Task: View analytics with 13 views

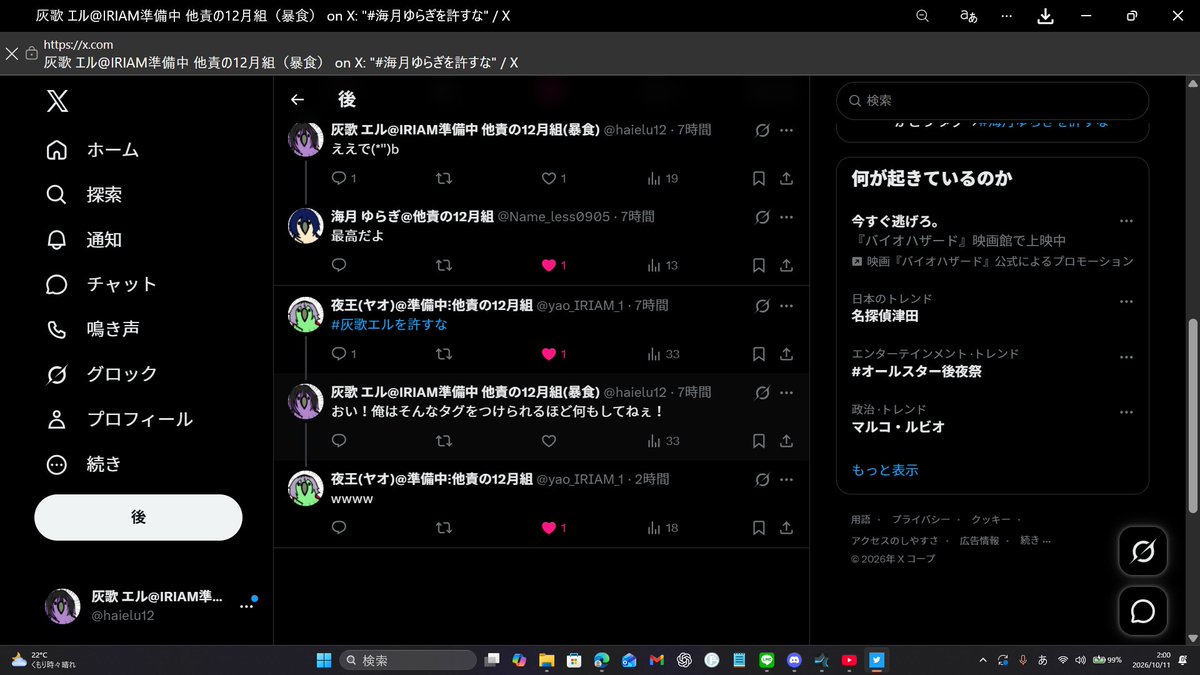Action: (663, 265)
